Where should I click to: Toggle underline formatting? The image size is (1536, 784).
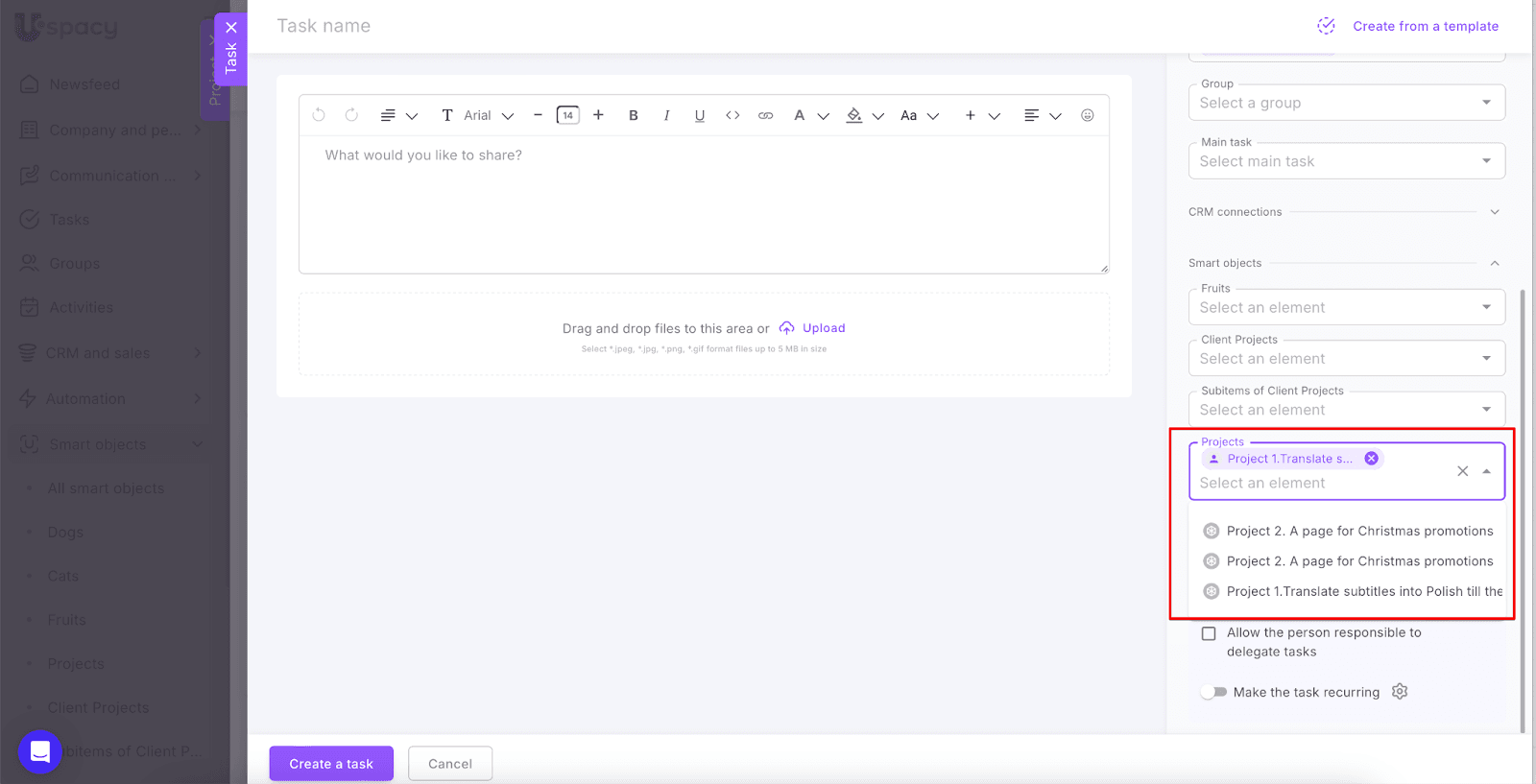700,115
